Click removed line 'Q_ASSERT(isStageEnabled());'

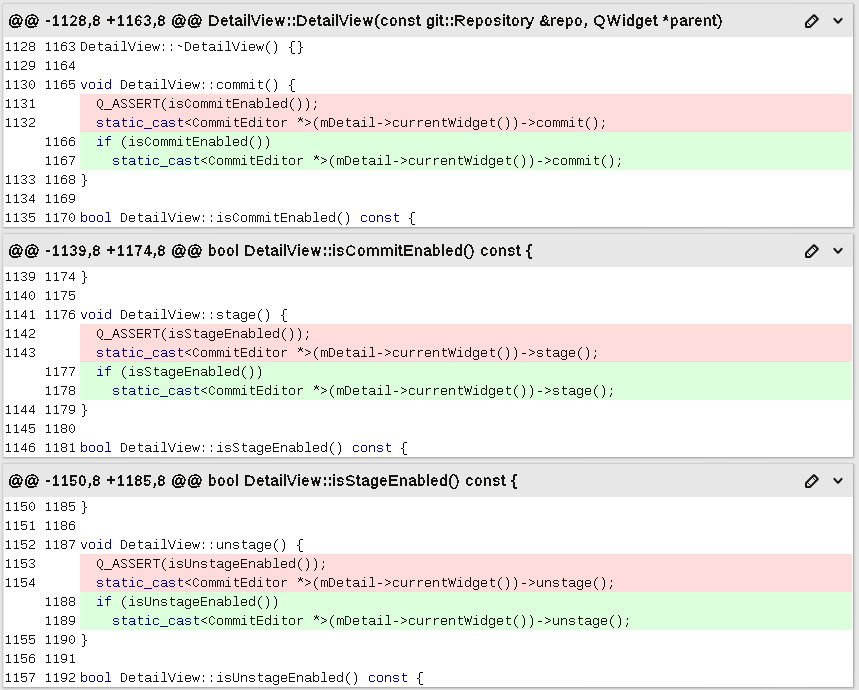[466, 334]
